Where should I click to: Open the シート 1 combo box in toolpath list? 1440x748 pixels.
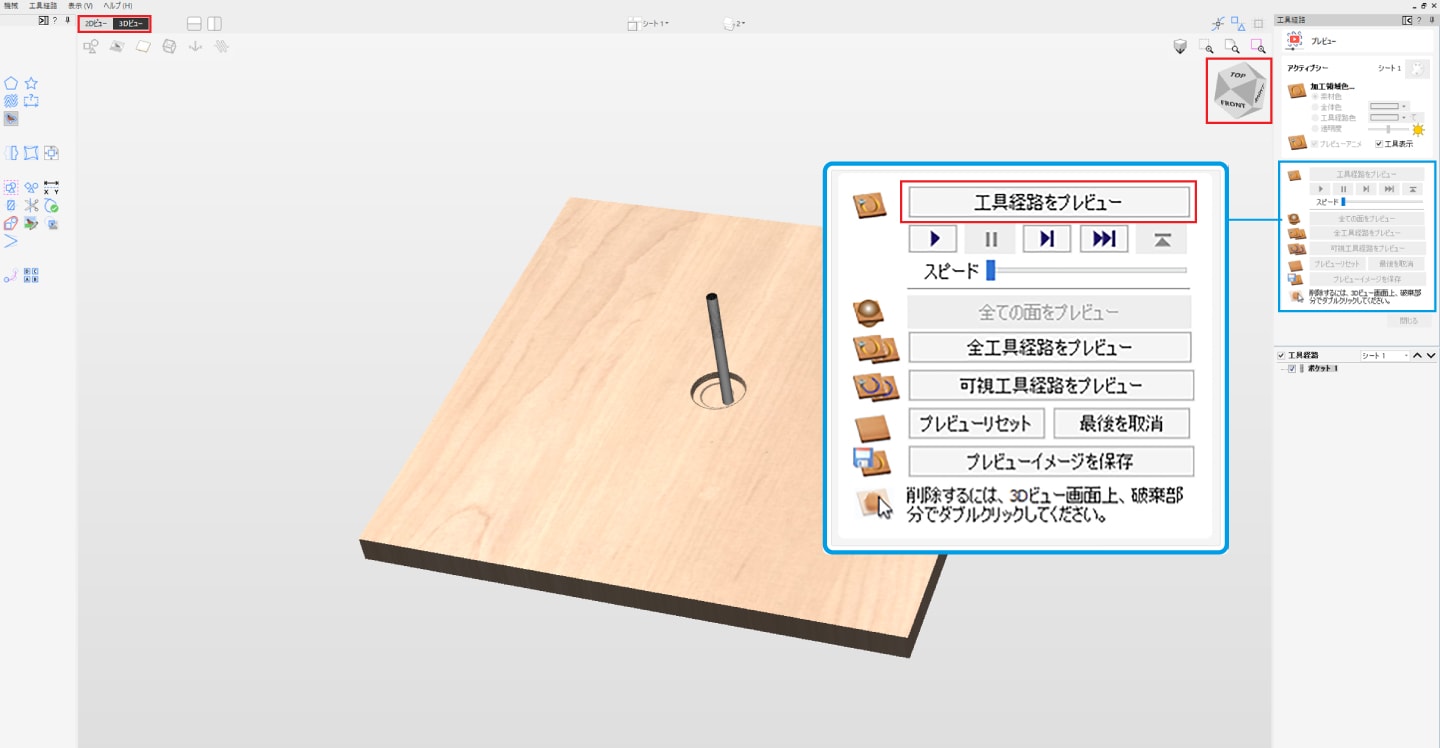[1384, 355]
